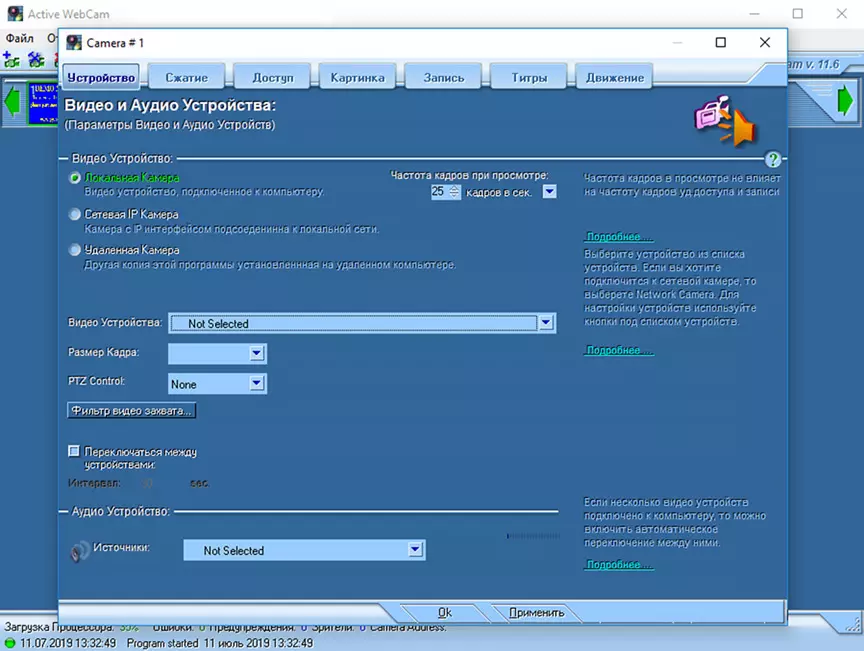Click the camera and speaker device icon
The width and height of the screenshot is (864, 651).
(725, 121)
